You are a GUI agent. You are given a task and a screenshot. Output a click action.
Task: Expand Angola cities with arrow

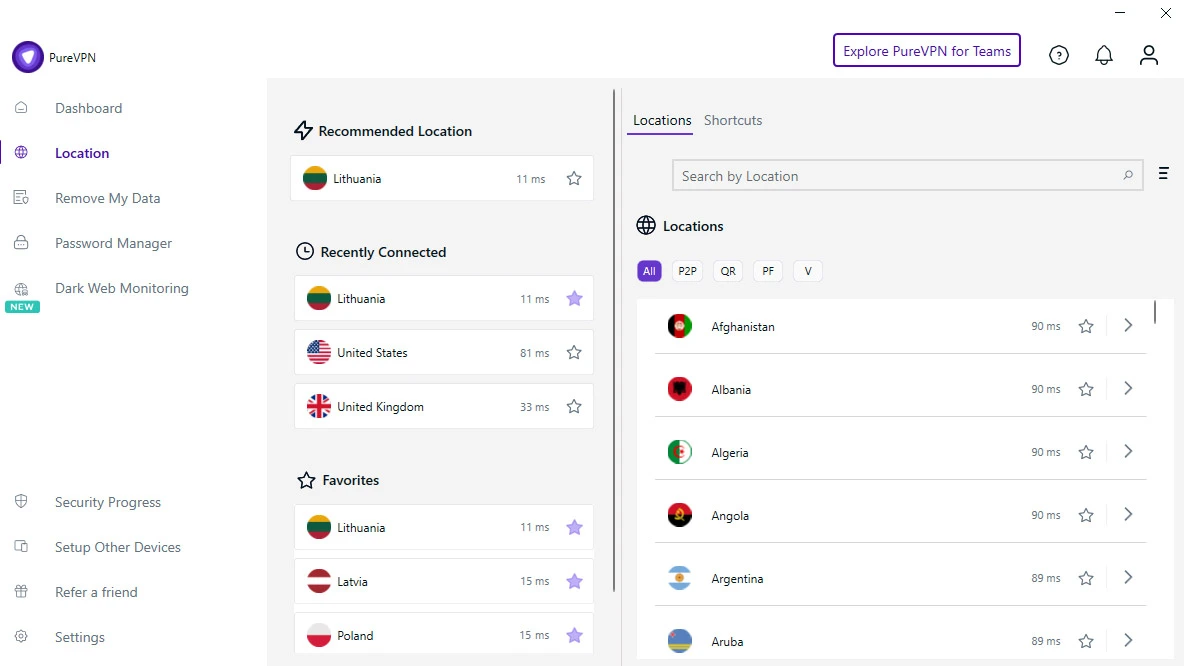[x=1128, y=515]
